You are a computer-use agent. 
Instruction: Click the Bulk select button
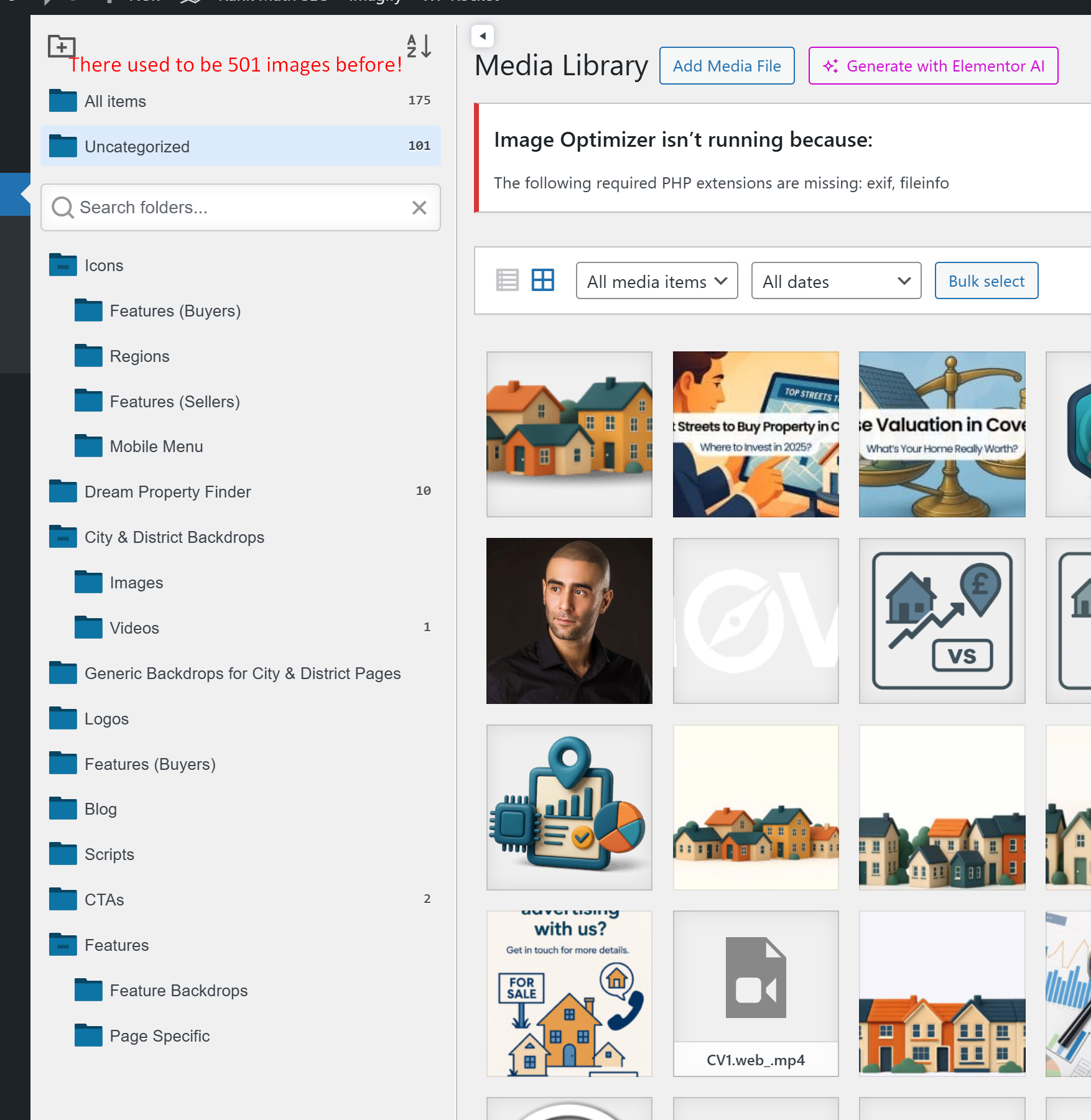(986, 280)
